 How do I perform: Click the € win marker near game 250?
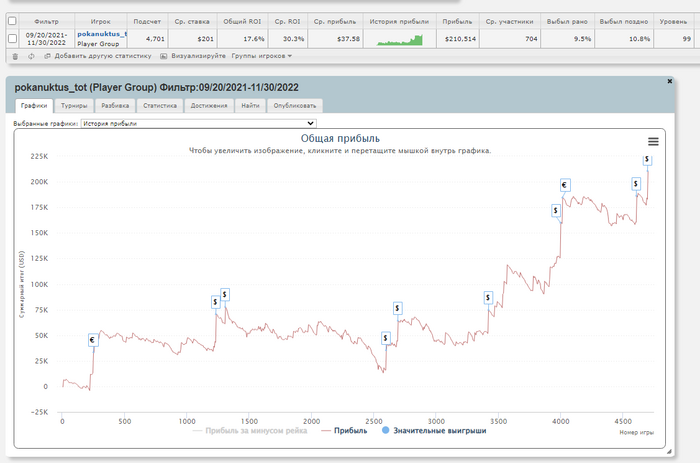click(93, 340)
